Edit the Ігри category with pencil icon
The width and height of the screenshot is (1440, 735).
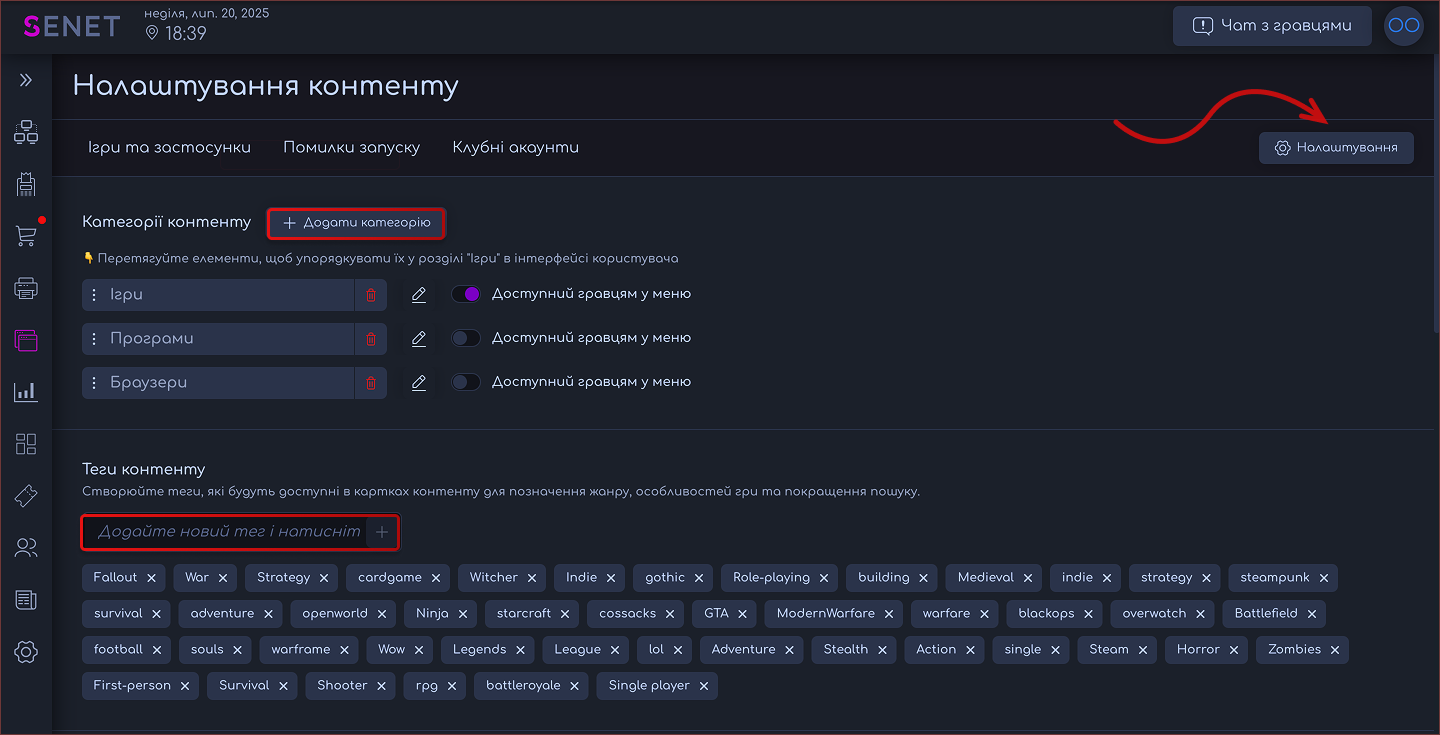(x=419, y=295)
